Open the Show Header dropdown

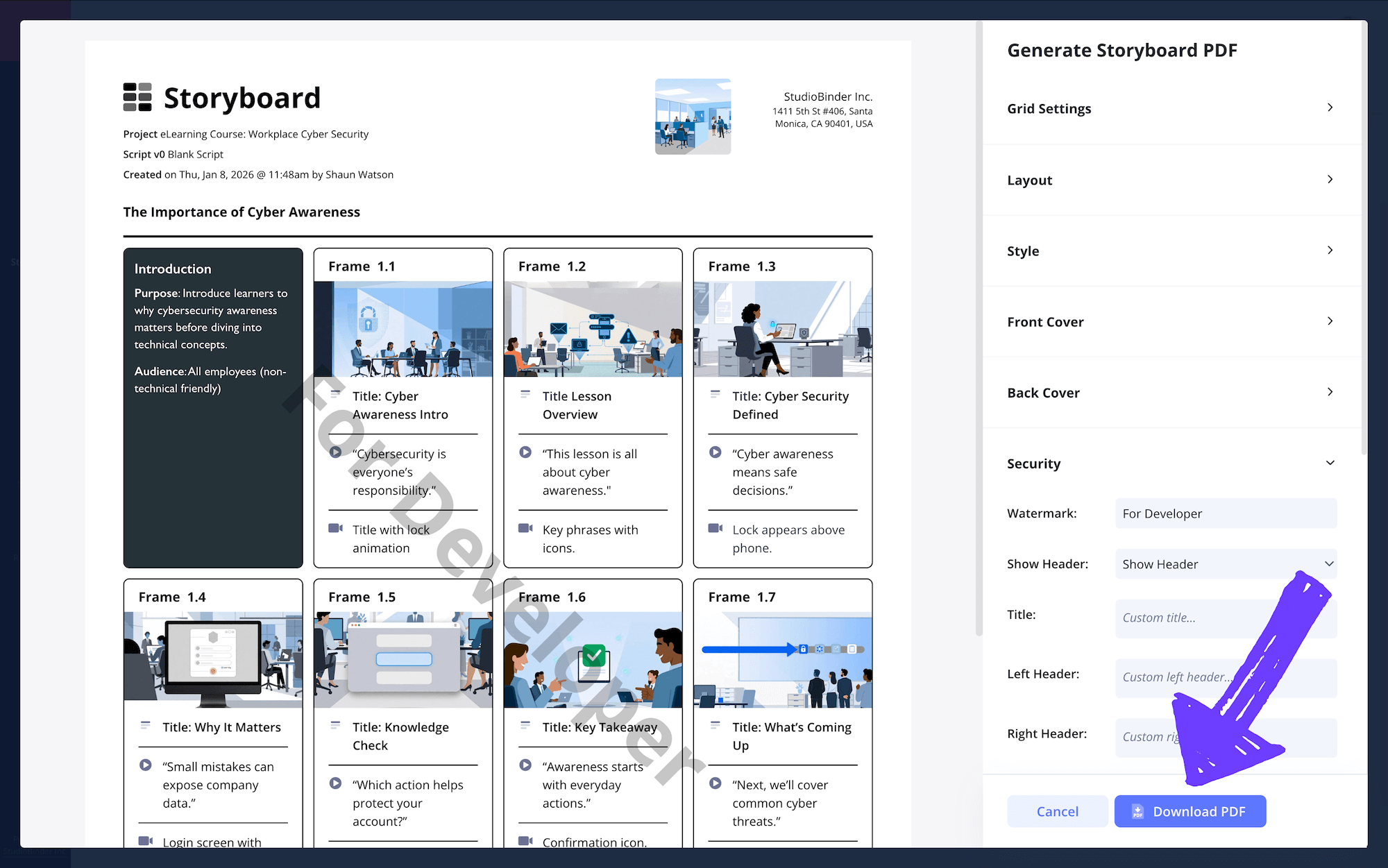point(1226,564)
